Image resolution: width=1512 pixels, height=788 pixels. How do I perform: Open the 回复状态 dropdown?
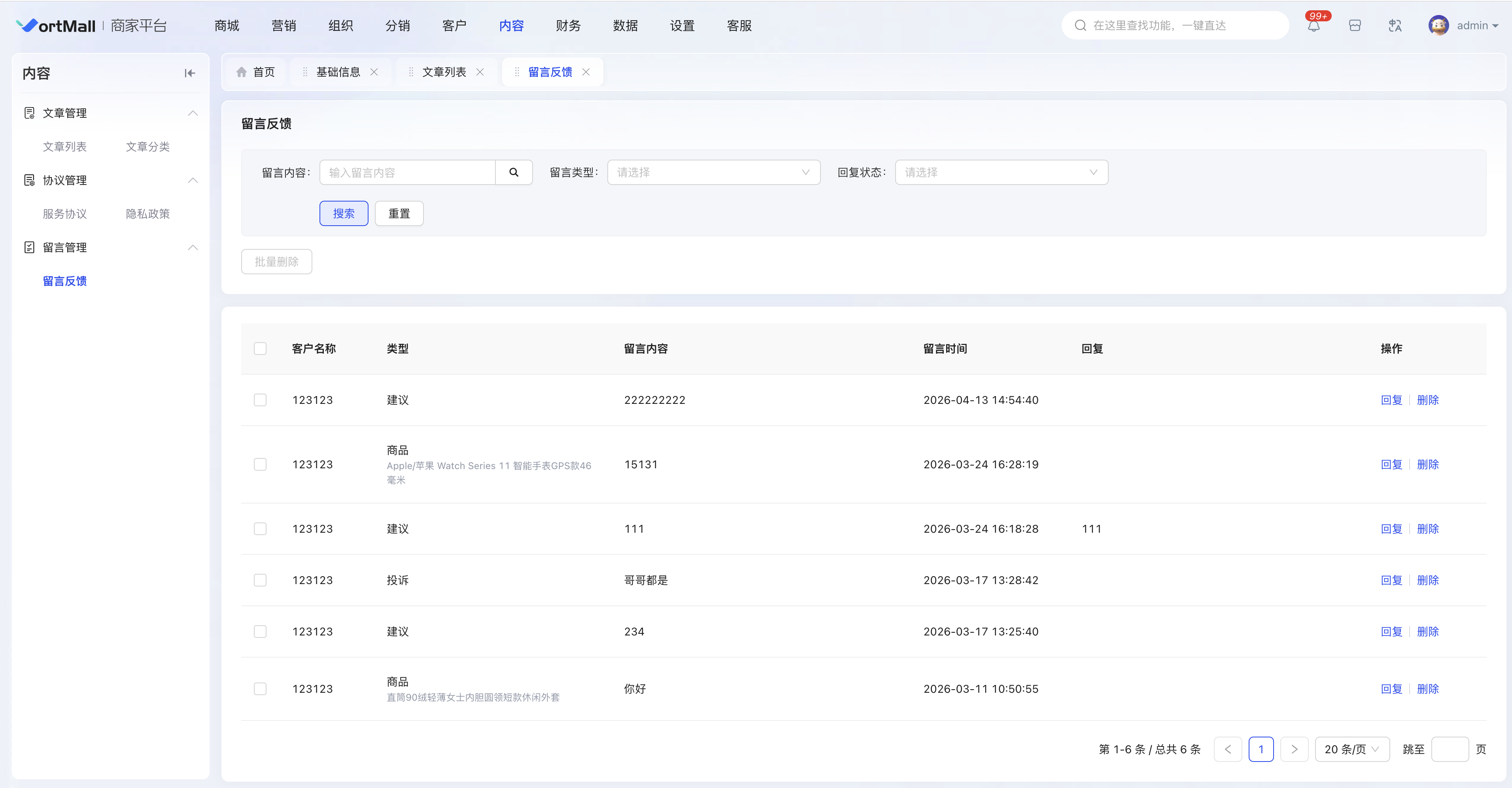[1001, 173]
